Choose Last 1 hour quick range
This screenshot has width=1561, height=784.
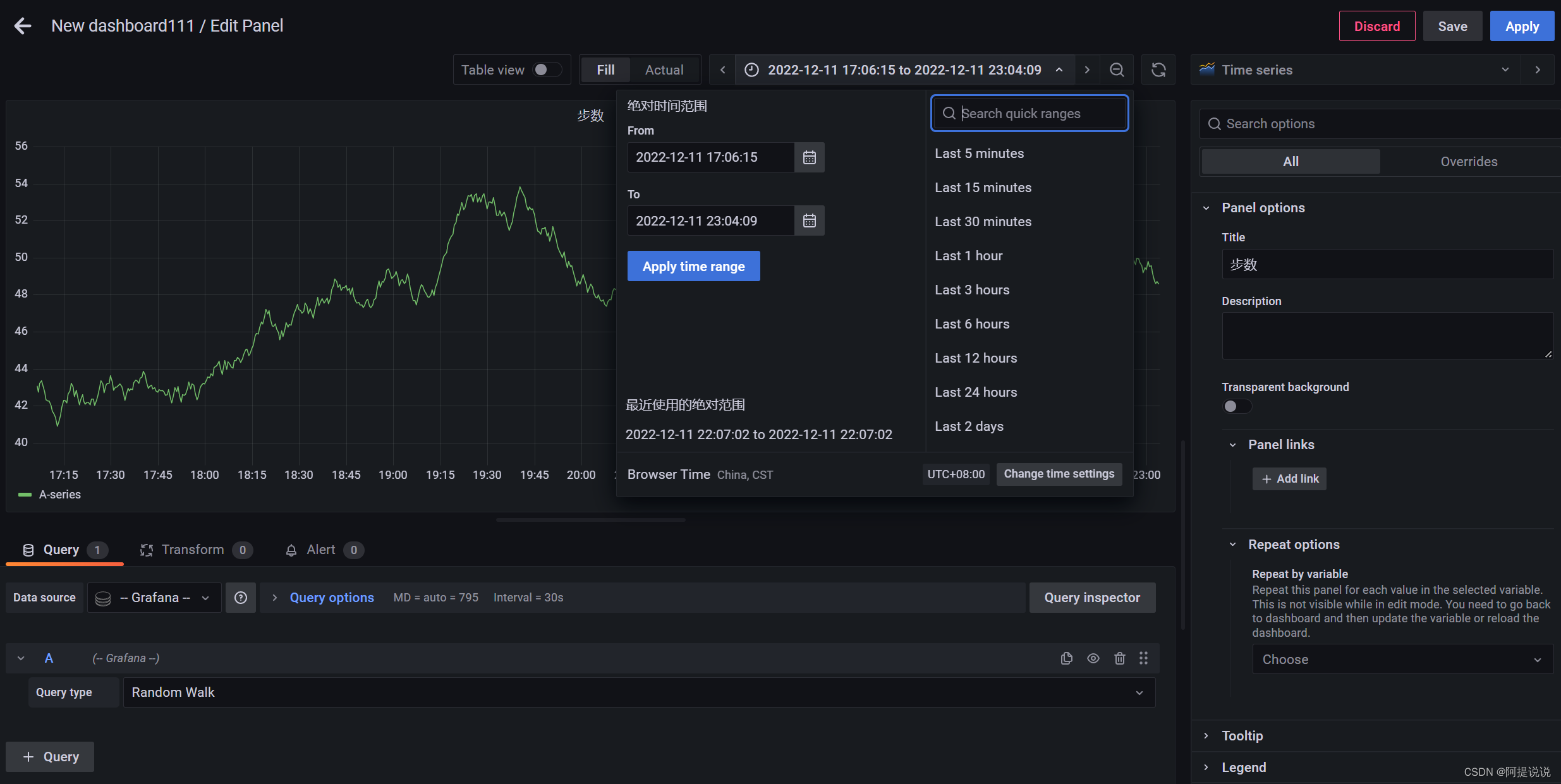pyautogui.click(x=968, y=256)
